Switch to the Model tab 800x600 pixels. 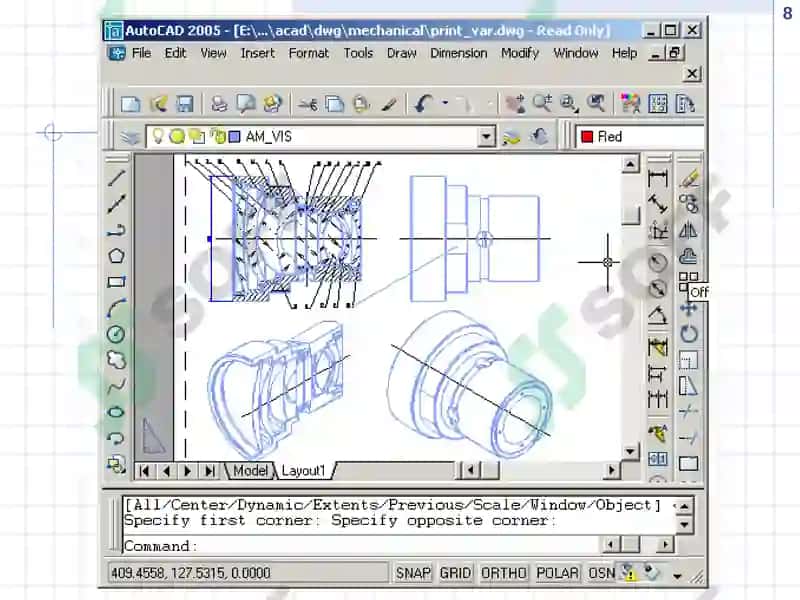coord(250,470)
